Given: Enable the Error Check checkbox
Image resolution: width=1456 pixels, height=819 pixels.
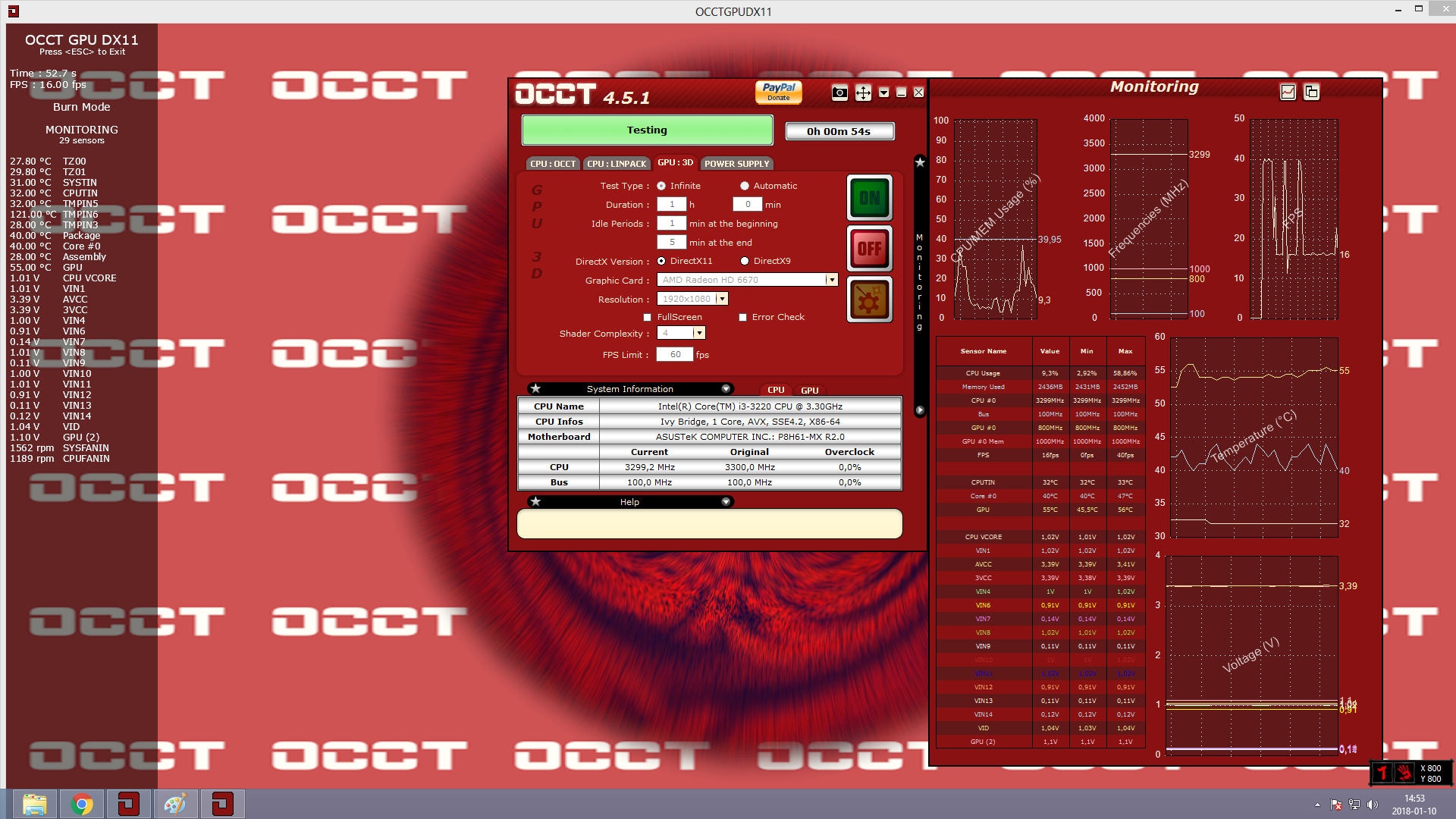Looking at the screenshot, I should 742,318.
